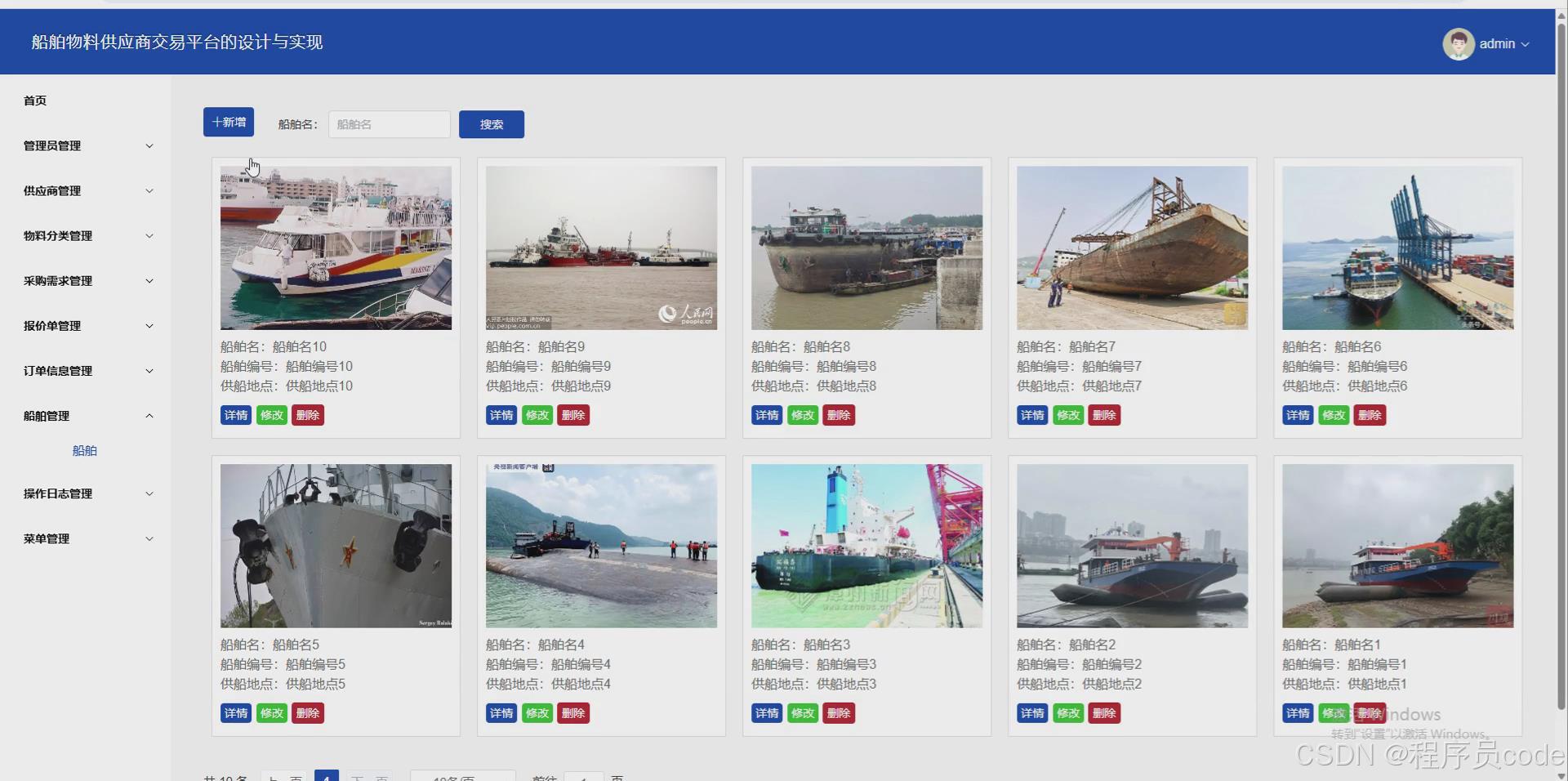Open the 船舶名5 ship photo
1568x781 pixels.
pyautogui.click(x=336, y=546)
